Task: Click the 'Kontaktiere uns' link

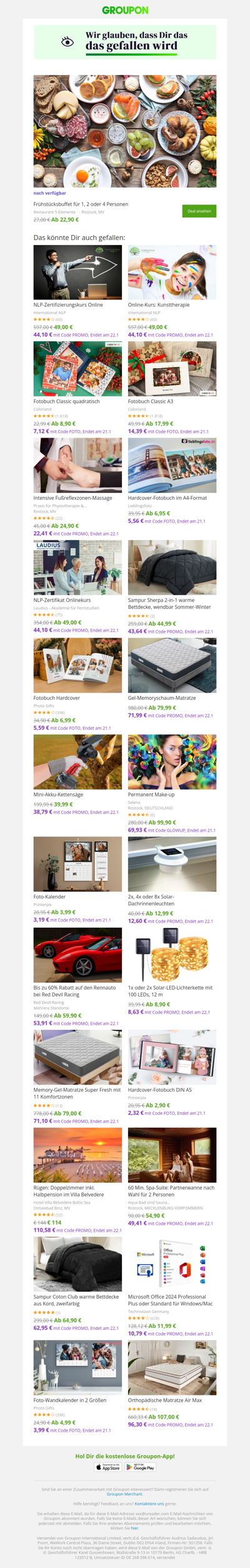Action: pos(149,1504)
